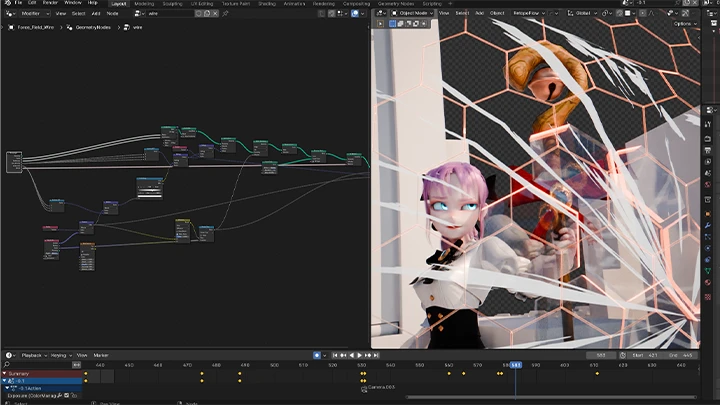Viewport: 720px width, 405px height.
Task: Open viewport Object menu
Action: coord(497,13)
